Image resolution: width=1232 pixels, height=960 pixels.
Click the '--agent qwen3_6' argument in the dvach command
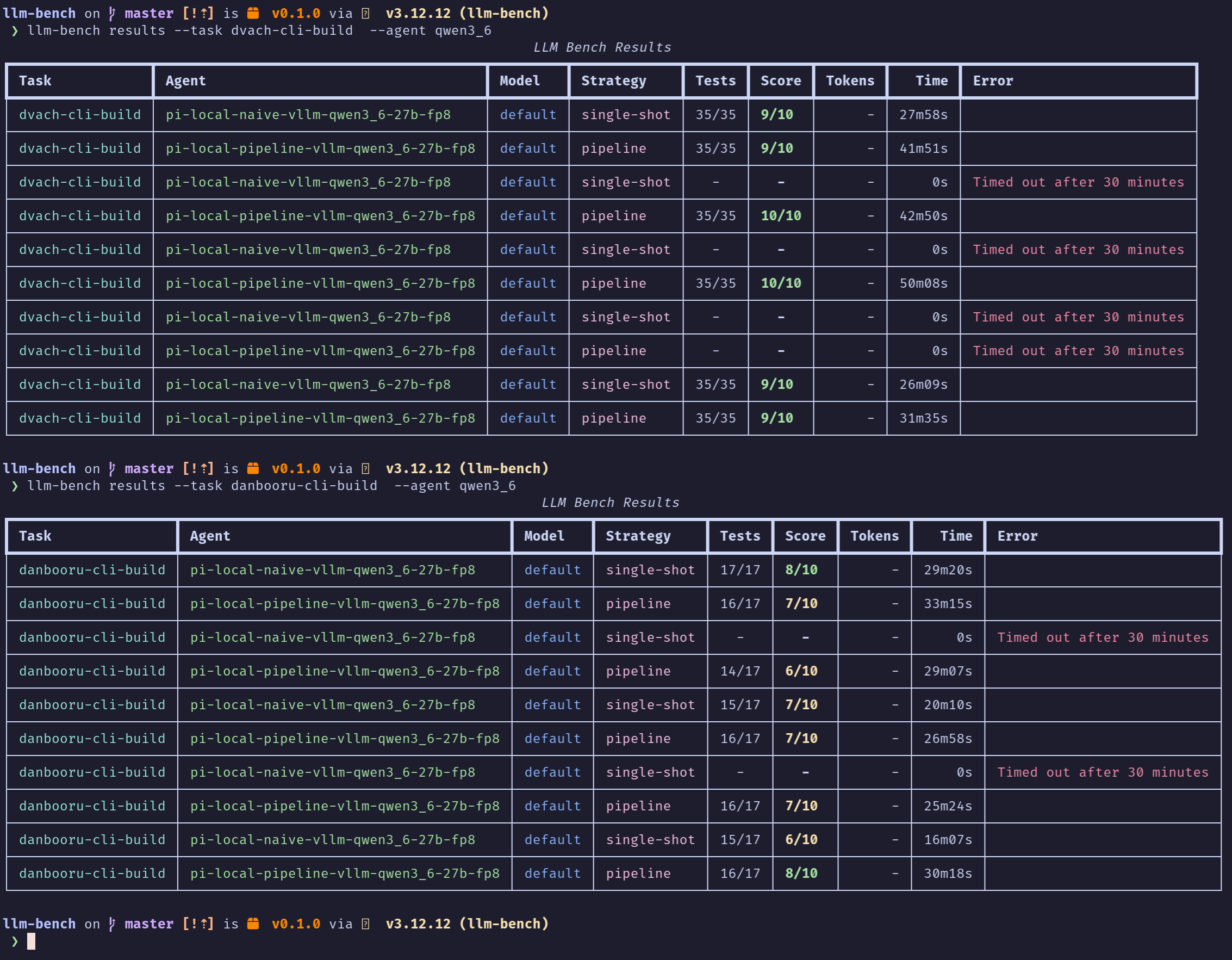point(431,30)
